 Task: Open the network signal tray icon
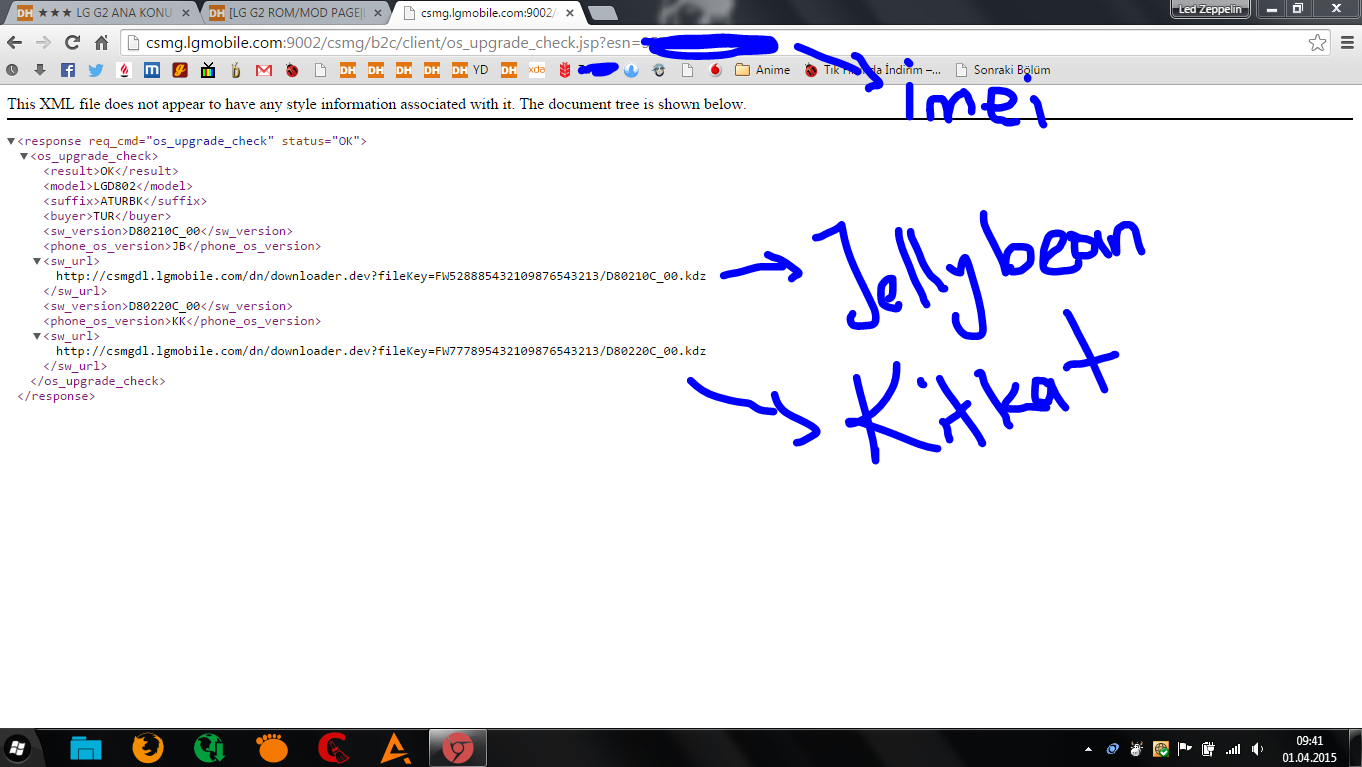pyautogui.click(x=1232, y=749)
